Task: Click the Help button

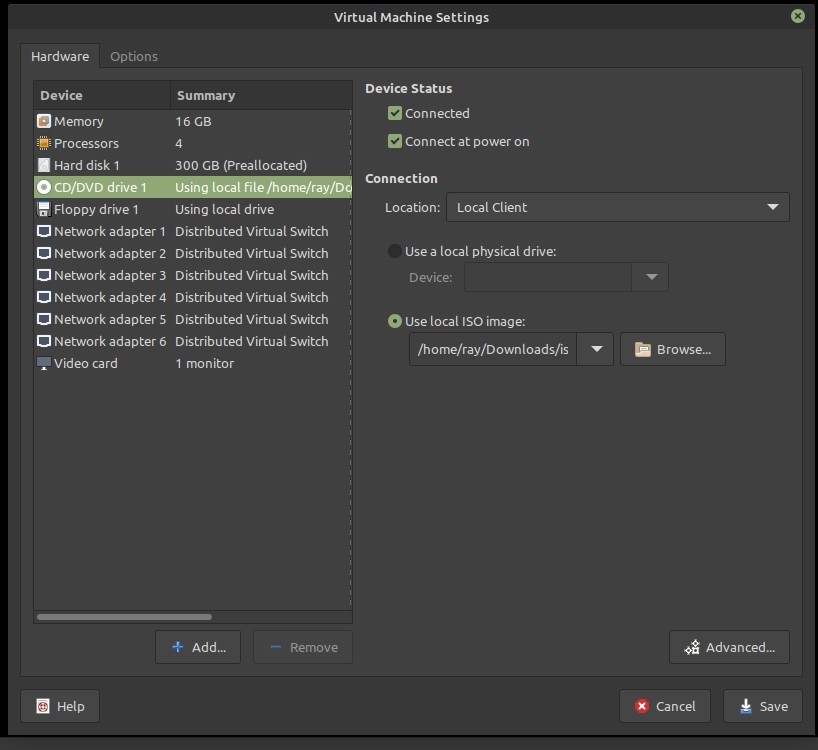Action: tap(60, 706)
